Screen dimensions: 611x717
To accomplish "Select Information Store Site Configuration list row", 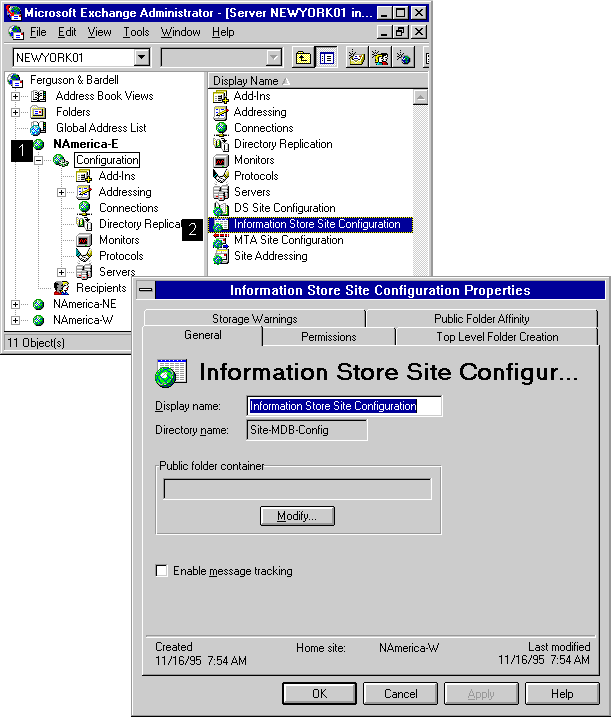I will point(311,225).
